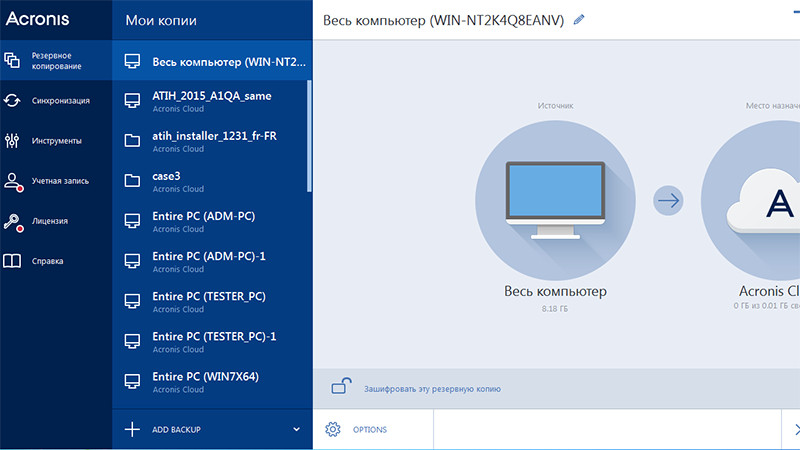The height and width of the screenshot is (450, 800).
Task: Click the 8.18 ГБ size text
Action: (555, 309)
